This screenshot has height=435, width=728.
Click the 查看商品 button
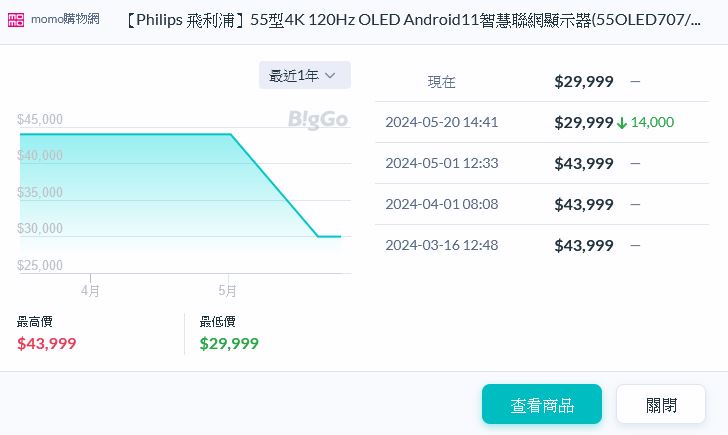point(541,405)
